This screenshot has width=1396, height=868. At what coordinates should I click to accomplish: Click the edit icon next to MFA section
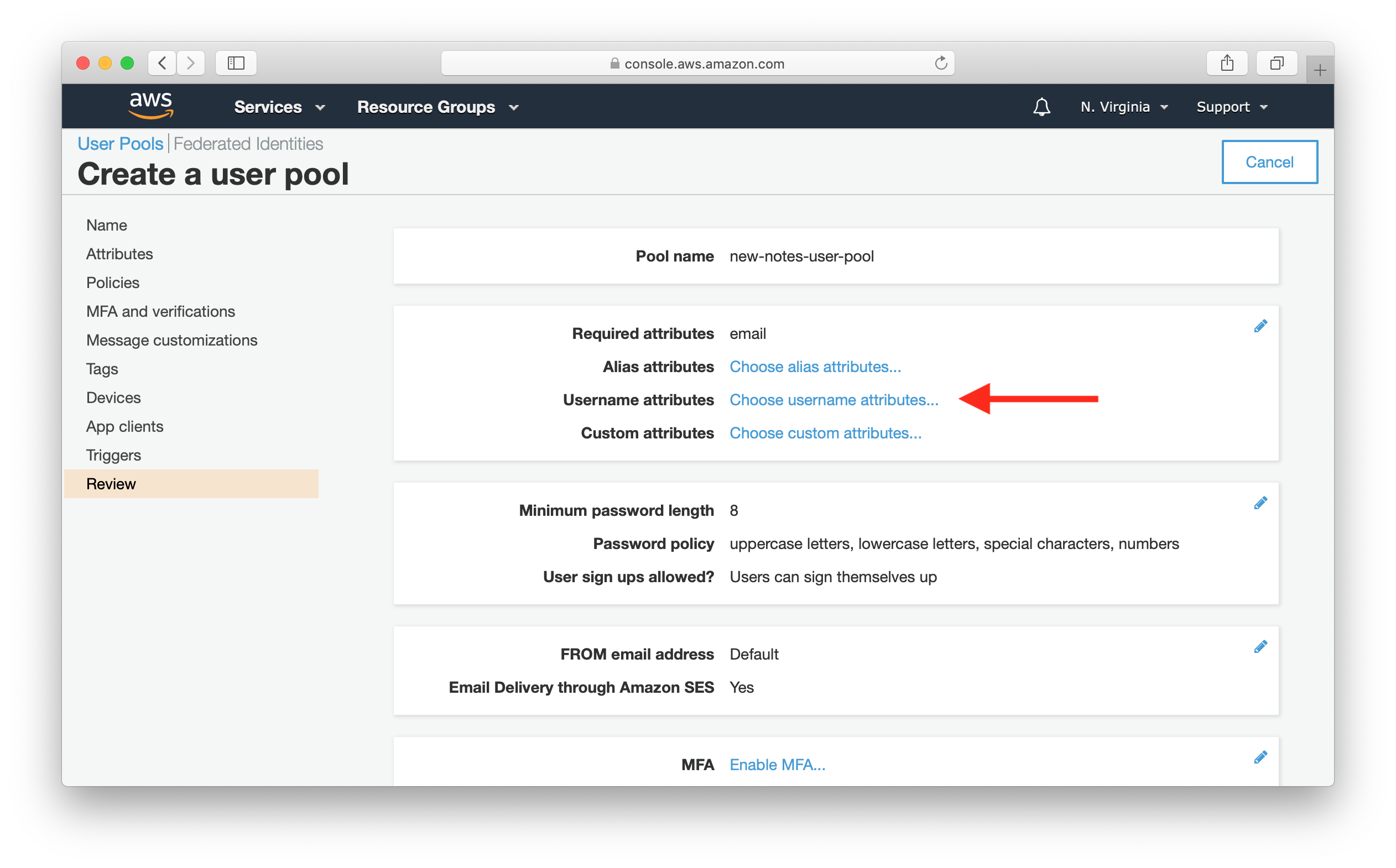(x=1261, y=756)
